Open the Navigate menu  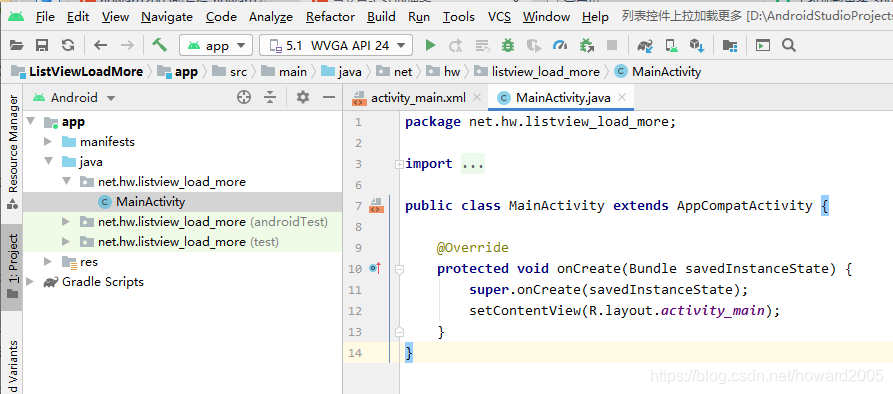point(167,17)
